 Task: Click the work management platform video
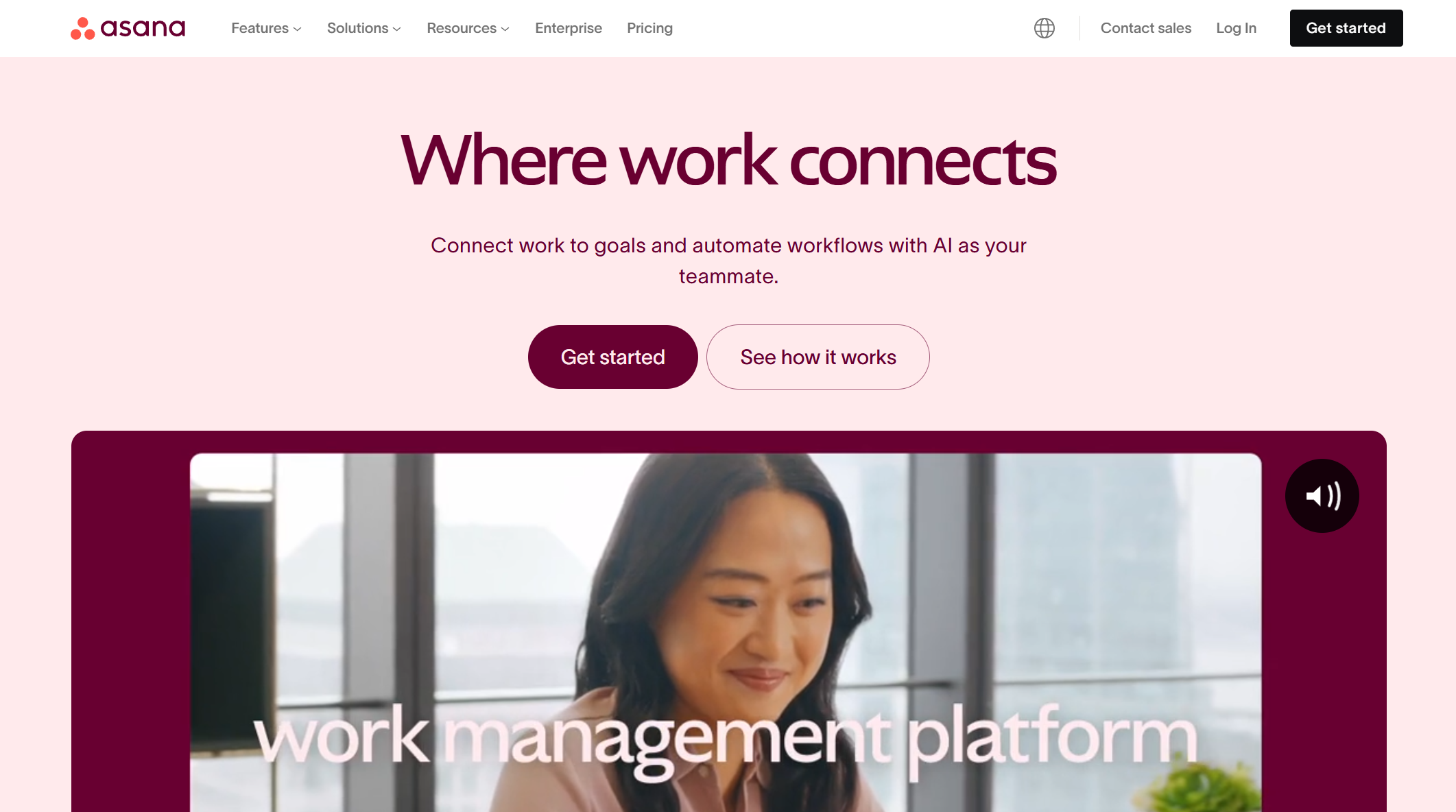[726, 632]
